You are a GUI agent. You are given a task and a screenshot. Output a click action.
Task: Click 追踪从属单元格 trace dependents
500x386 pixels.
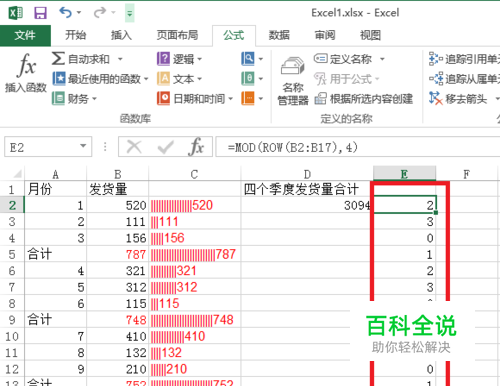(x=464, y=79)
